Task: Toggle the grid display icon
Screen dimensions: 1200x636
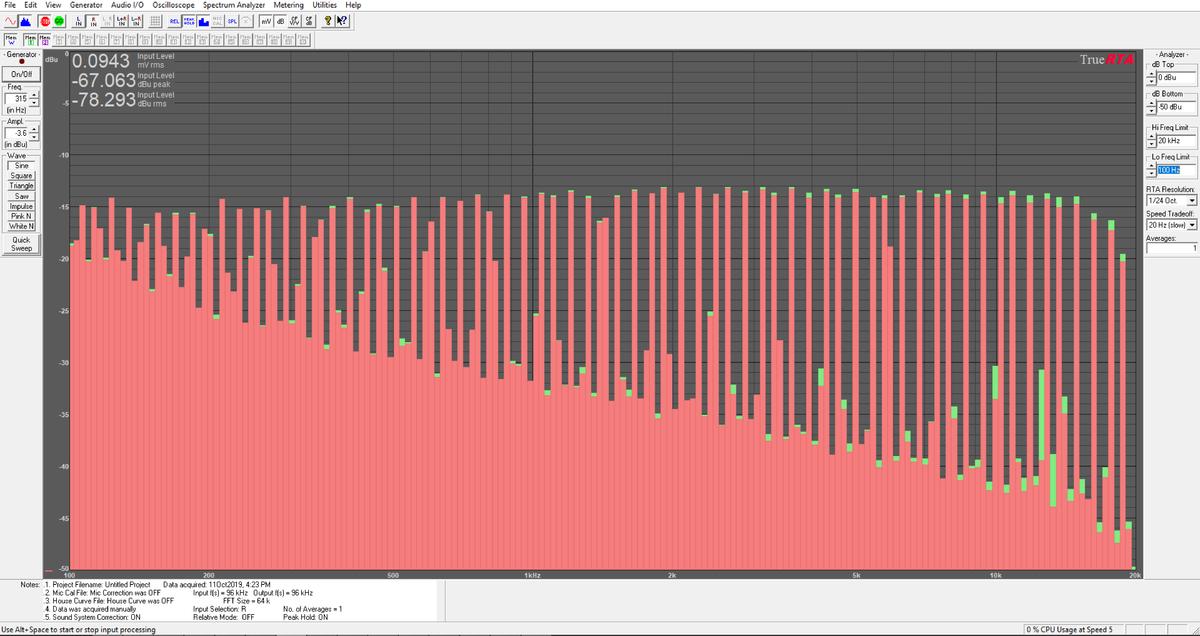Action: click(155, 21)
